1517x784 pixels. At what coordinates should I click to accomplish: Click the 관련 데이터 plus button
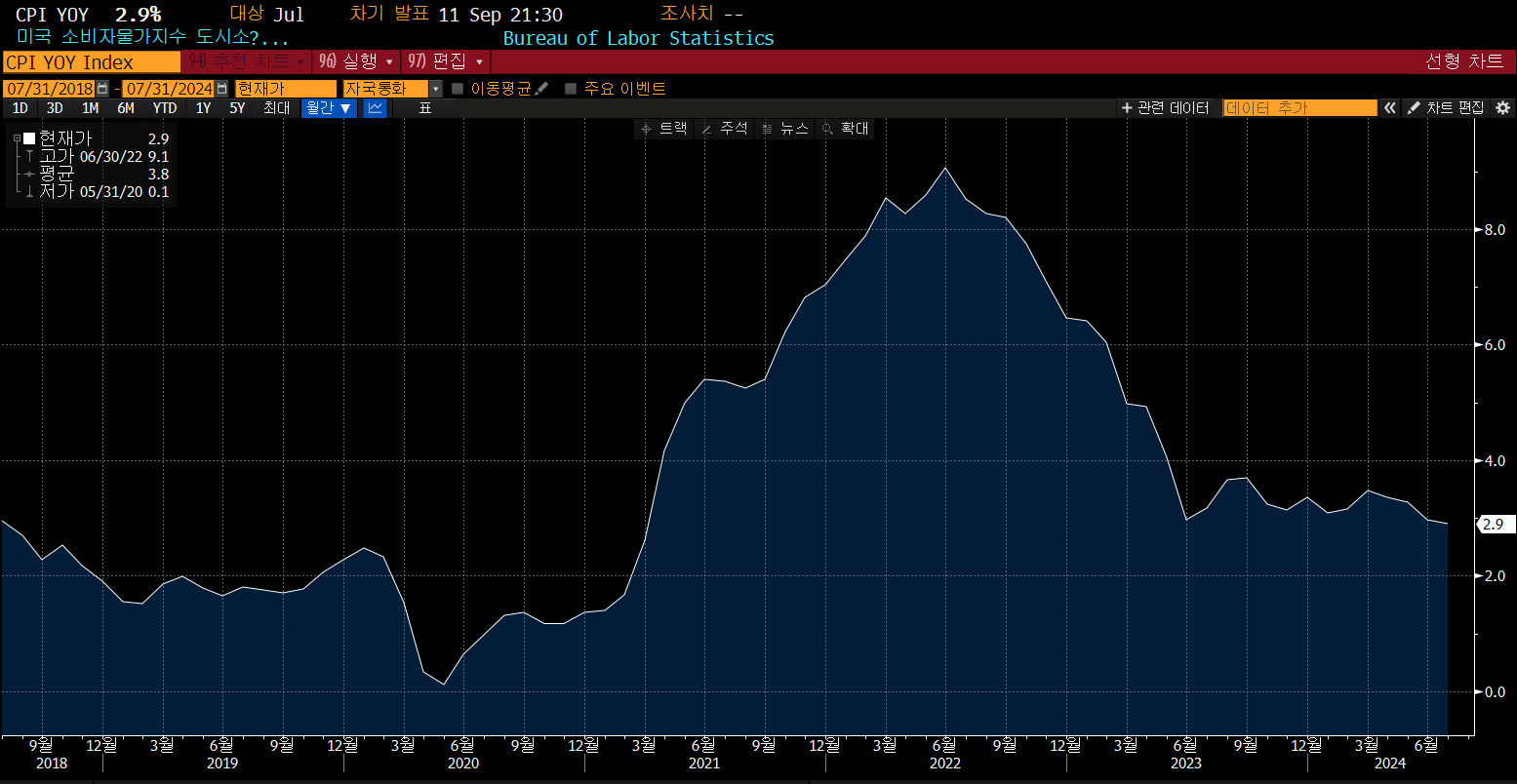click(1165, 108)
